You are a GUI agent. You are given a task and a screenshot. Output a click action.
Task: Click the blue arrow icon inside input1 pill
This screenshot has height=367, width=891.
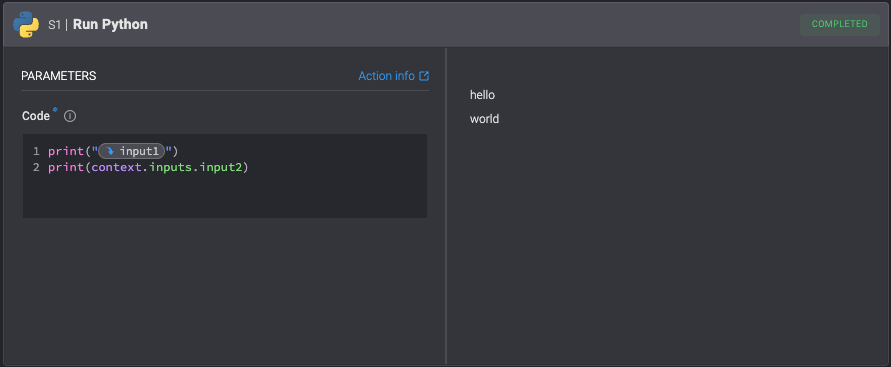pos(110,151)
